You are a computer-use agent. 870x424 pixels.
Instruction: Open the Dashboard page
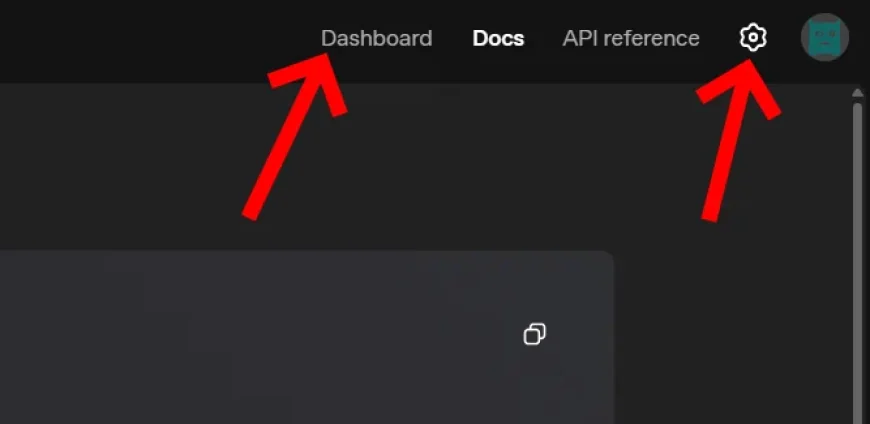(x=376, y=38)
